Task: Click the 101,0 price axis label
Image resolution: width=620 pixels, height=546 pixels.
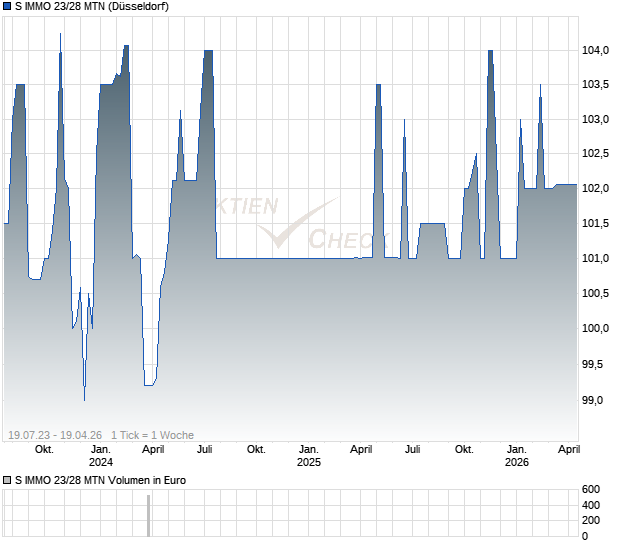Action: (x=595, y=258)
